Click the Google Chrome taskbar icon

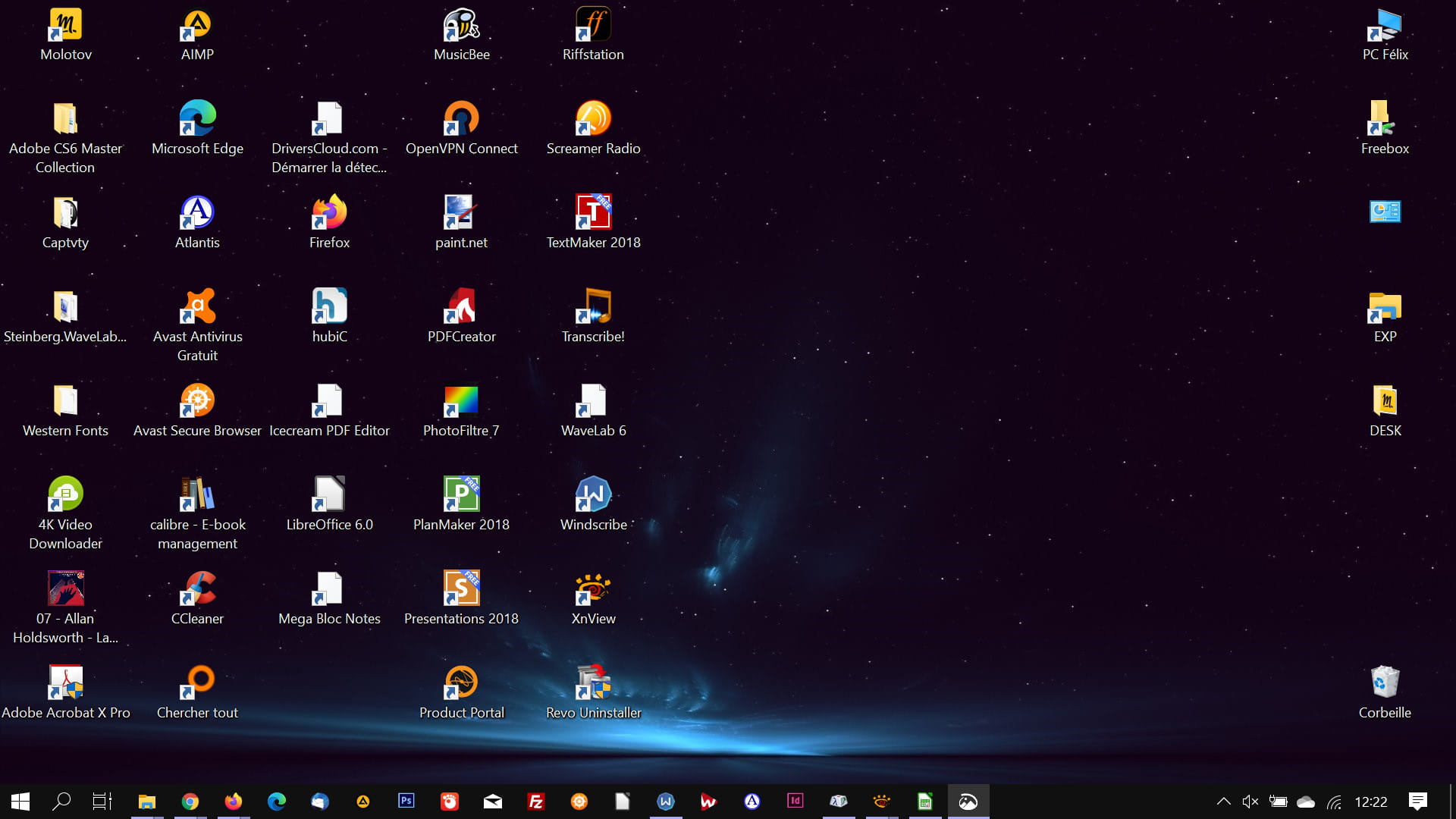click(x=189, y=800)
